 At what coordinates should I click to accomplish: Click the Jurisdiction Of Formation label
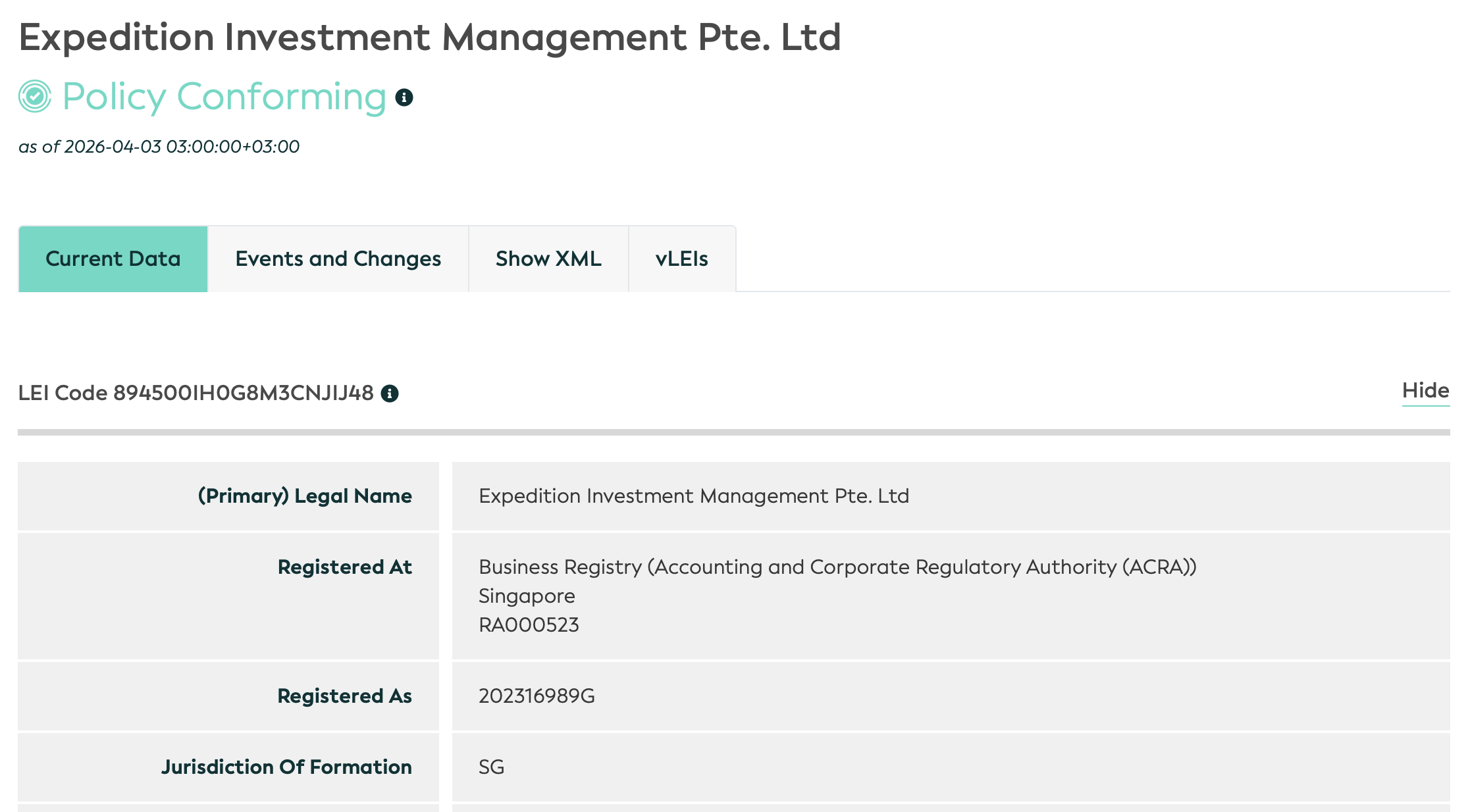[287, 767]
